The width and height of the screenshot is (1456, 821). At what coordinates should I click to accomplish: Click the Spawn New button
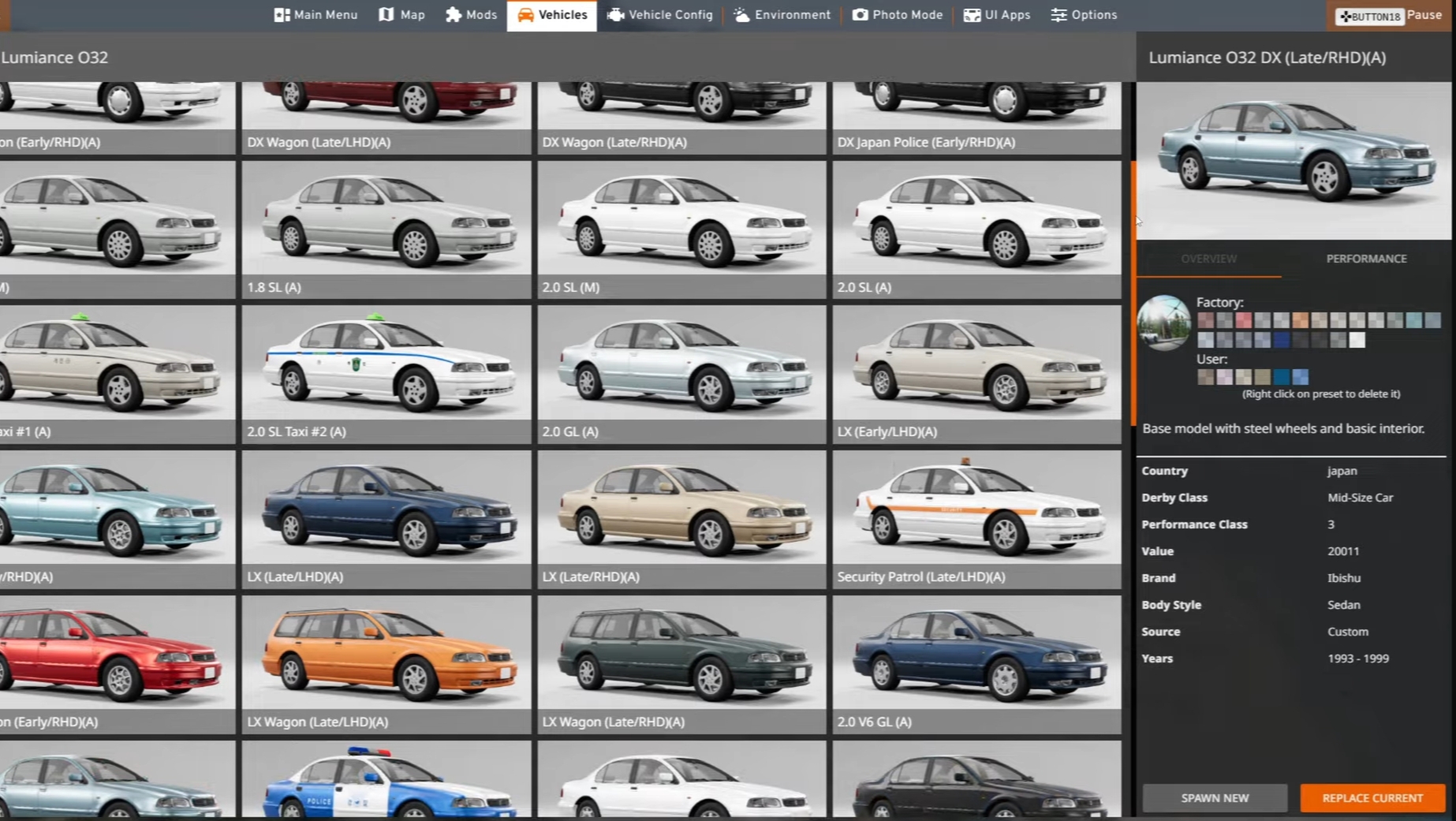(1215, 798)
